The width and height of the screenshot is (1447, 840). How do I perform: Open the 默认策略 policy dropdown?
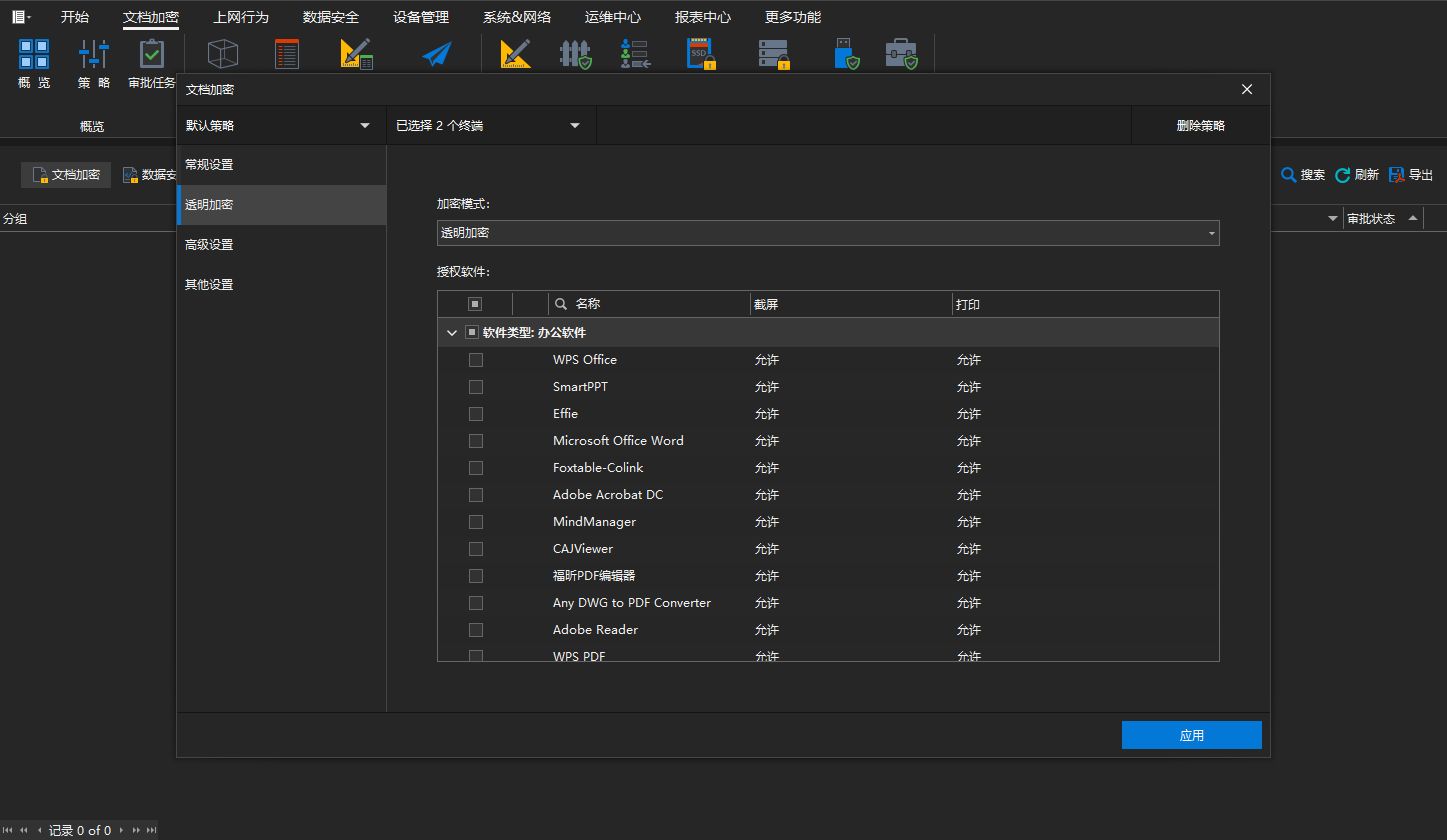coord(281,125)
